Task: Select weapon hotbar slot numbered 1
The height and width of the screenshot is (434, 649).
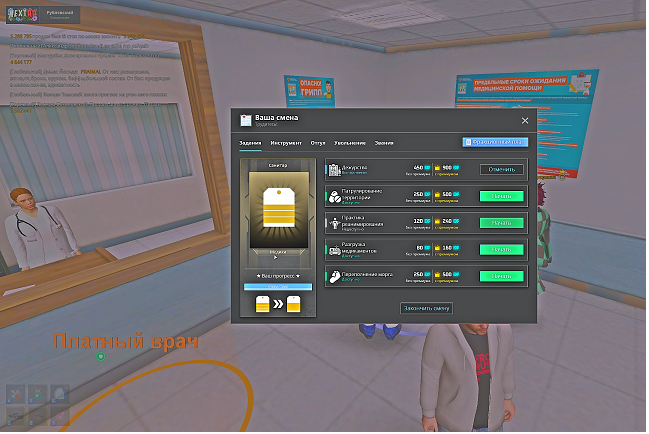Action: [16, 417]
